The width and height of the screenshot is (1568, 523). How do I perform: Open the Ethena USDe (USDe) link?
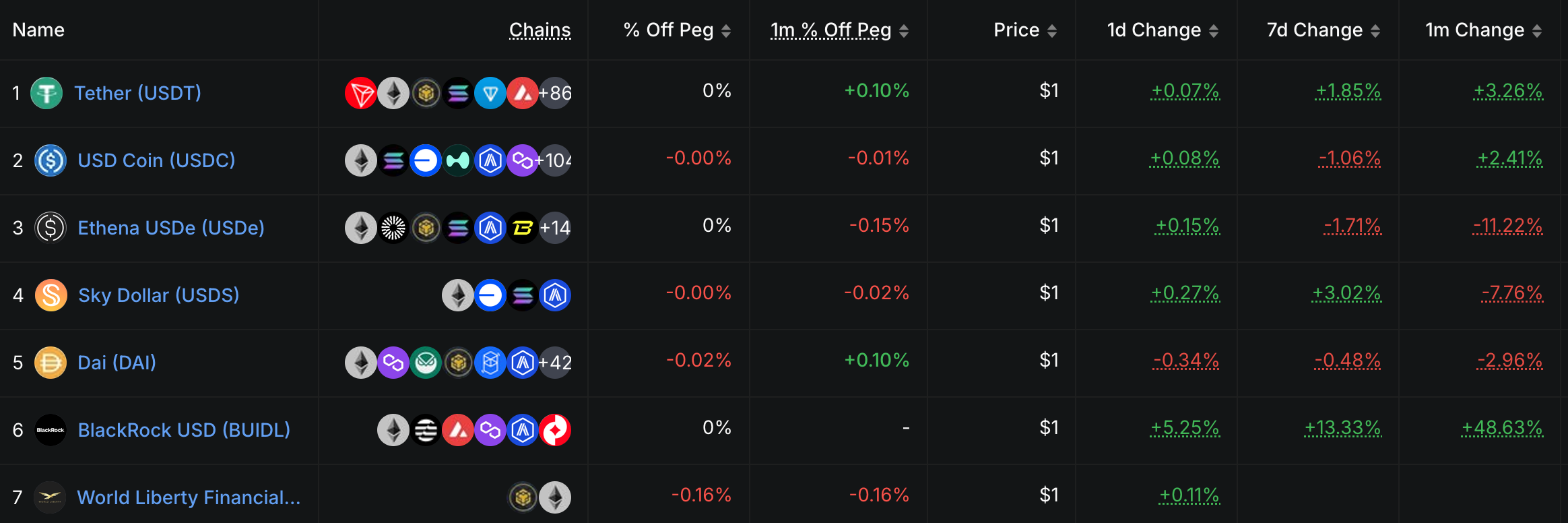(x=171, y=228)
